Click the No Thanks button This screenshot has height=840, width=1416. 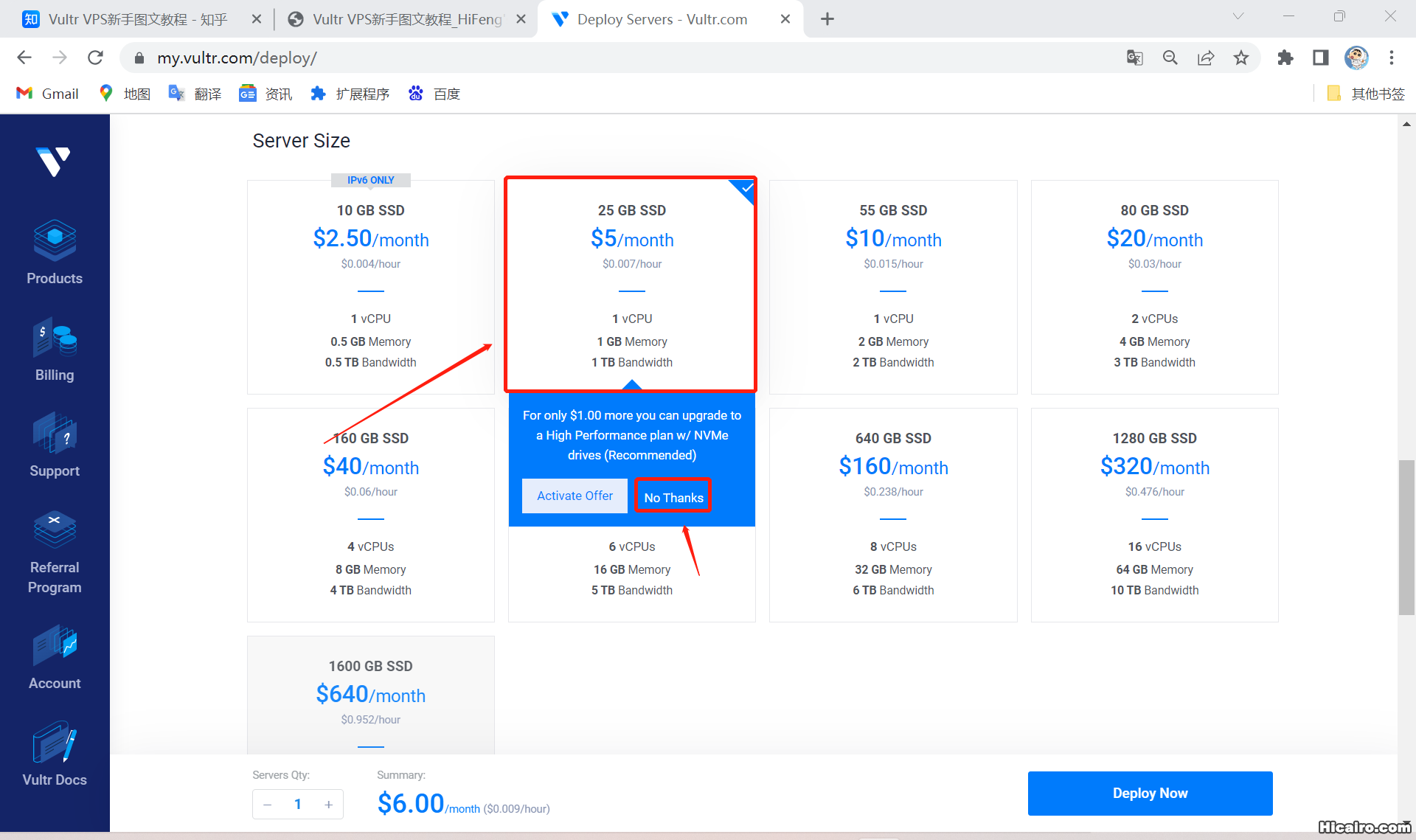(x=673, y=497)
